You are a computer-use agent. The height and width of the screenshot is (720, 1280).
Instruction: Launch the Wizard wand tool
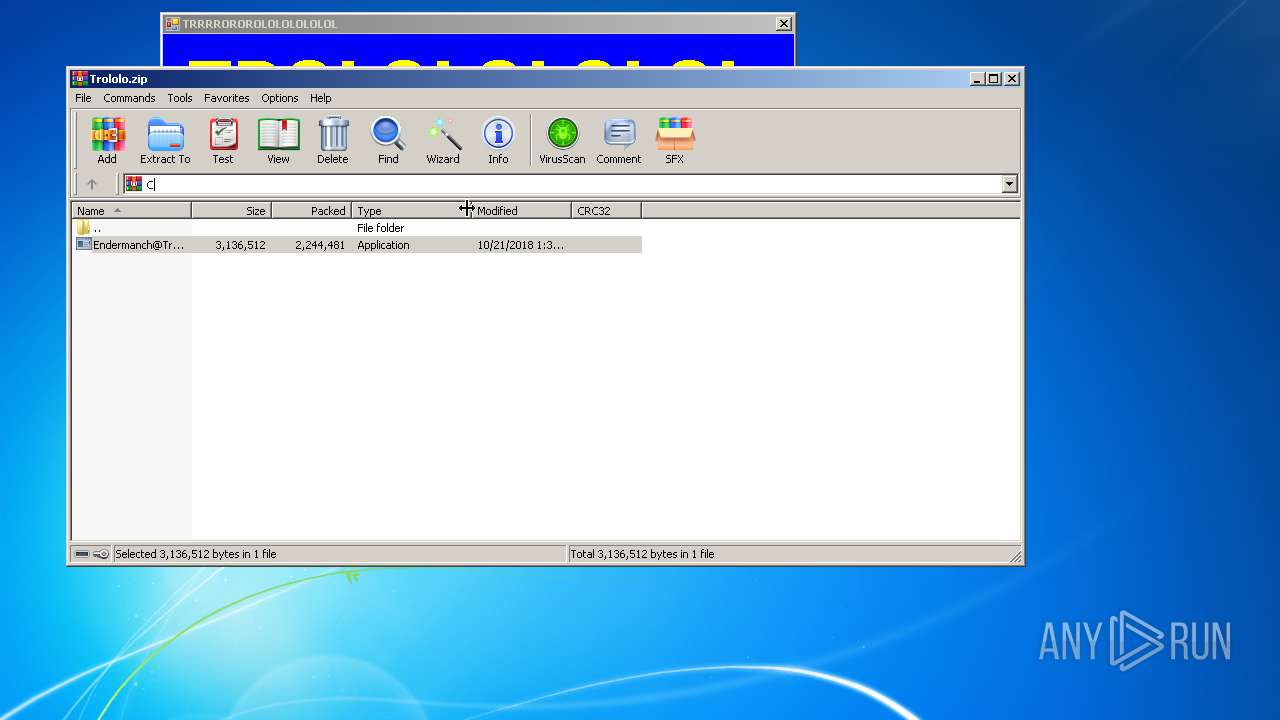[443, 140]
